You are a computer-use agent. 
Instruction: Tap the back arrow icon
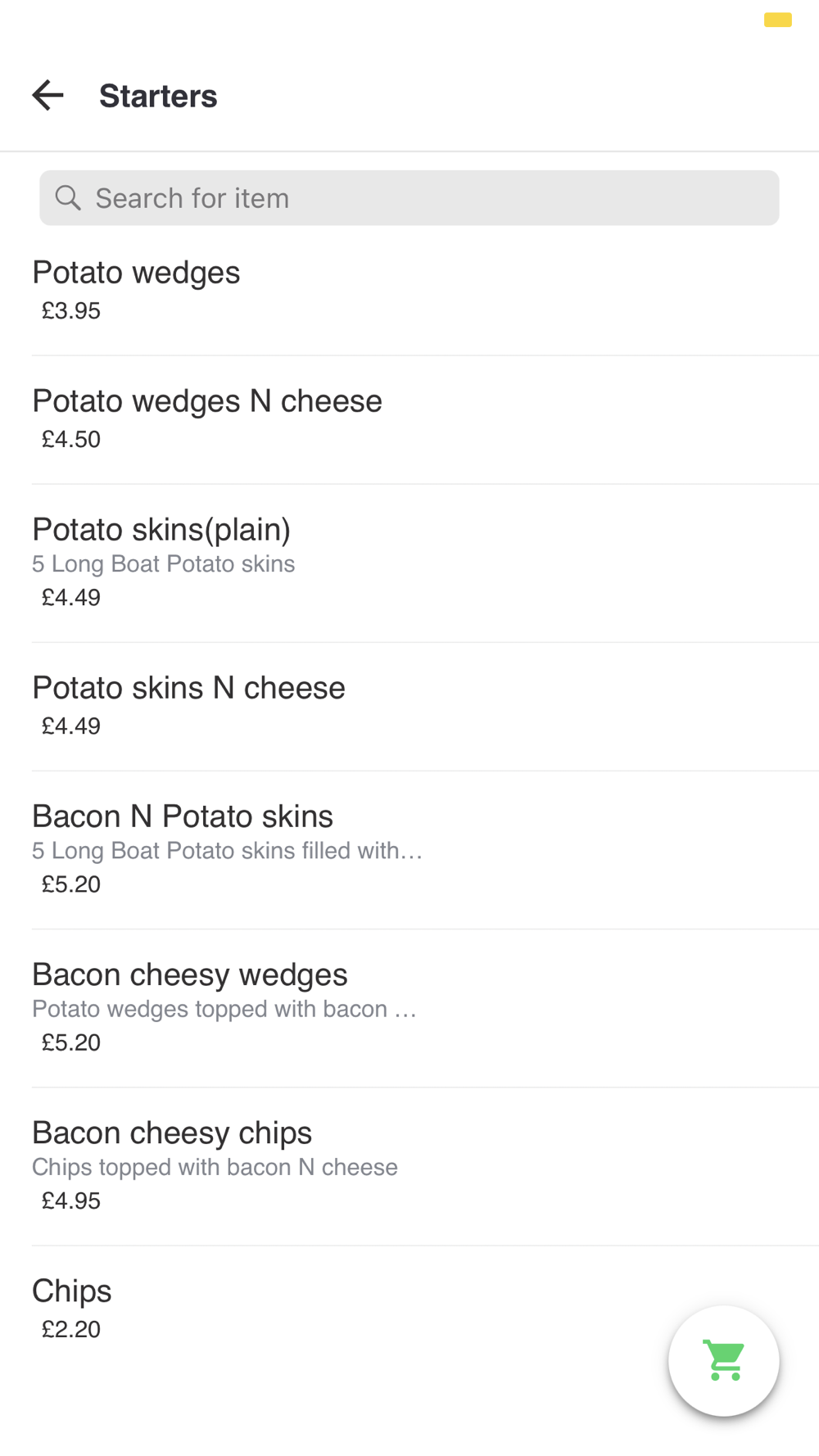point(48,96)
